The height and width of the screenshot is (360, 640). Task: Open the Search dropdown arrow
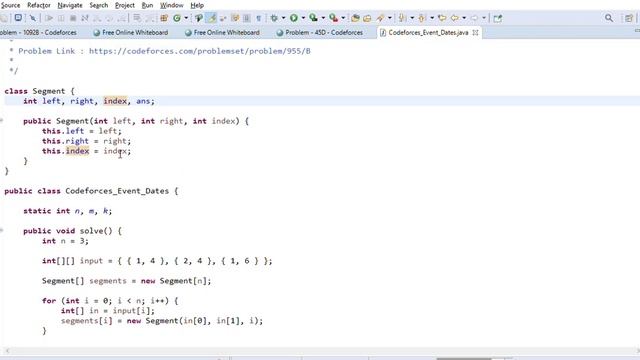pyautogui.click(x=389, y=18)
